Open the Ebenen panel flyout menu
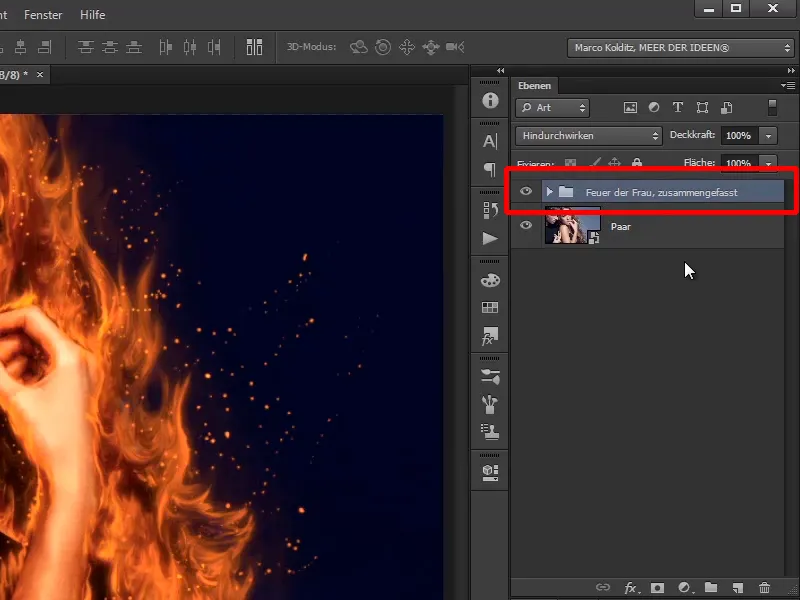800x600 pixels. 788,86
